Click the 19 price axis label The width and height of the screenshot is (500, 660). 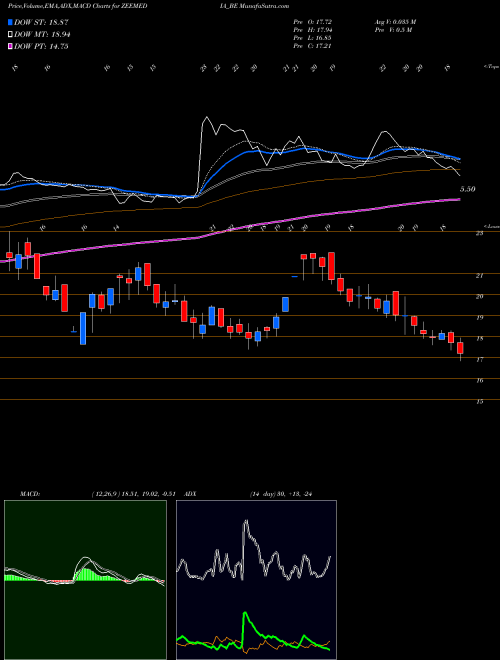point(479,317)
